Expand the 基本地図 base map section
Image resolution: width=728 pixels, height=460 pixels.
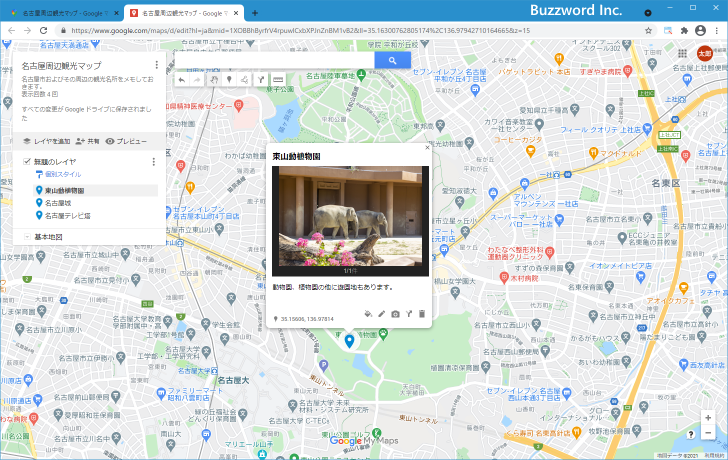tap(27, 237)
